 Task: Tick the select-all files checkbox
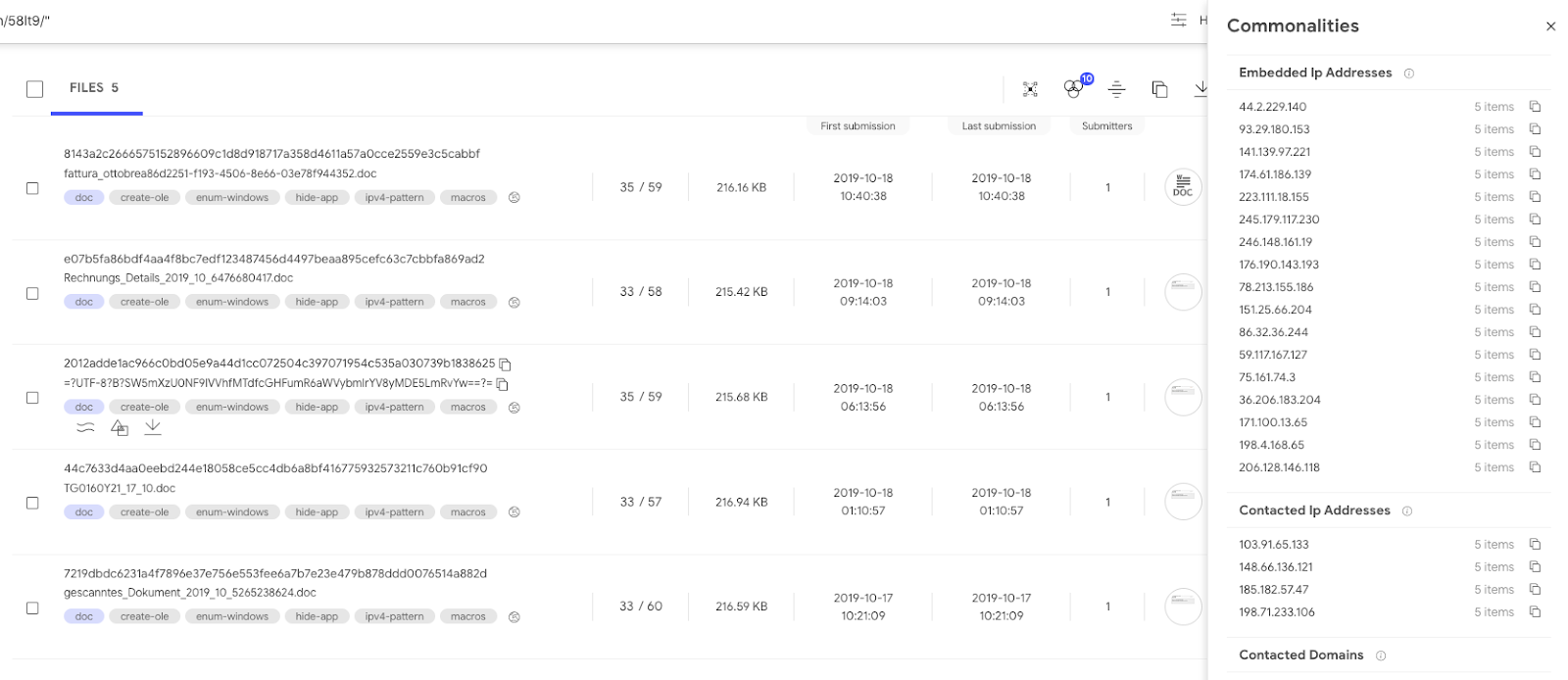(35, 89)
